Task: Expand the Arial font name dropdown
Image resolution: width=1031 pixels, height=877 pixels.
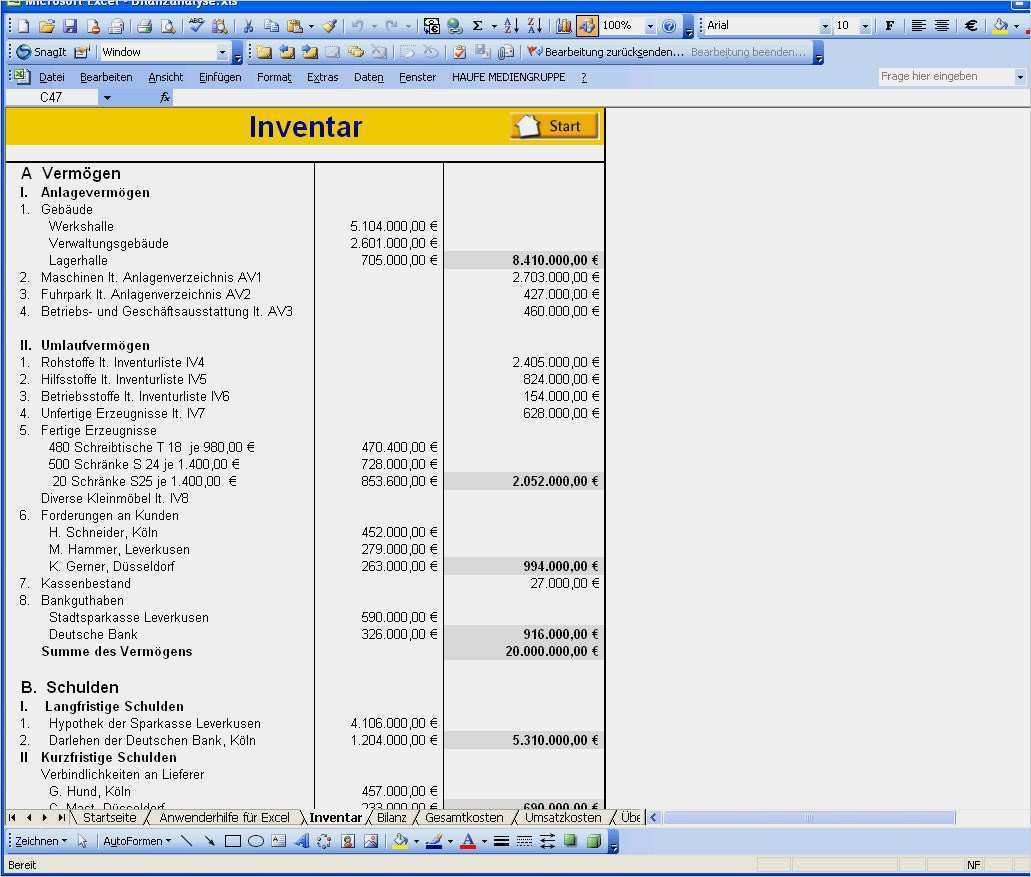Action: click(x=825, y=26)
